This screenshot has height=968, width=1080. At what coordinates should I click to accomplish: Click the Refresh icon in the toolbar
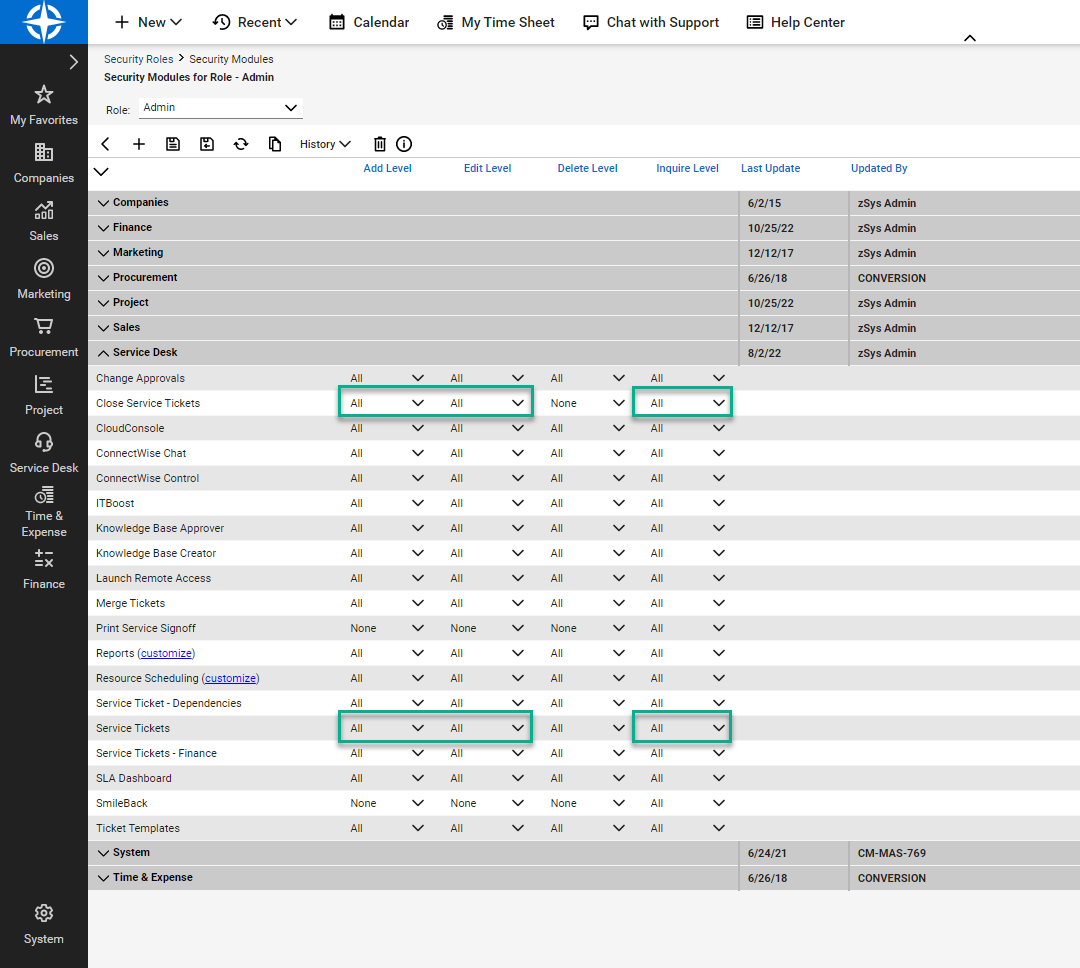pos(241,144)
